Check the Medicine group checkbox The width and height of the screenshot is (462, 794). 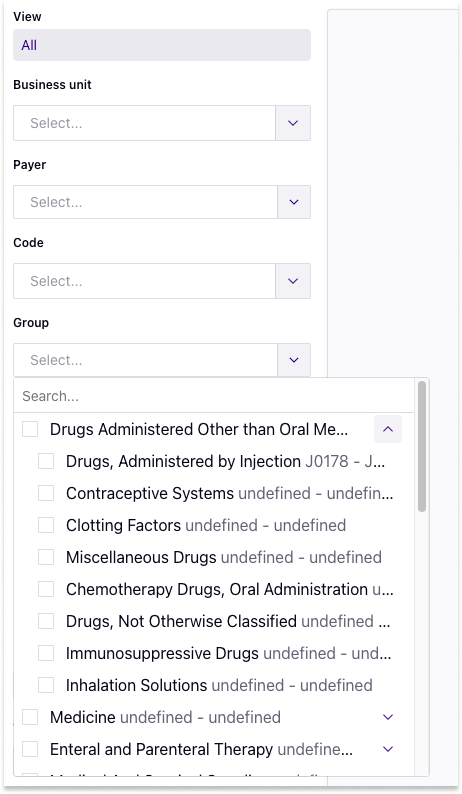[30, 717]
